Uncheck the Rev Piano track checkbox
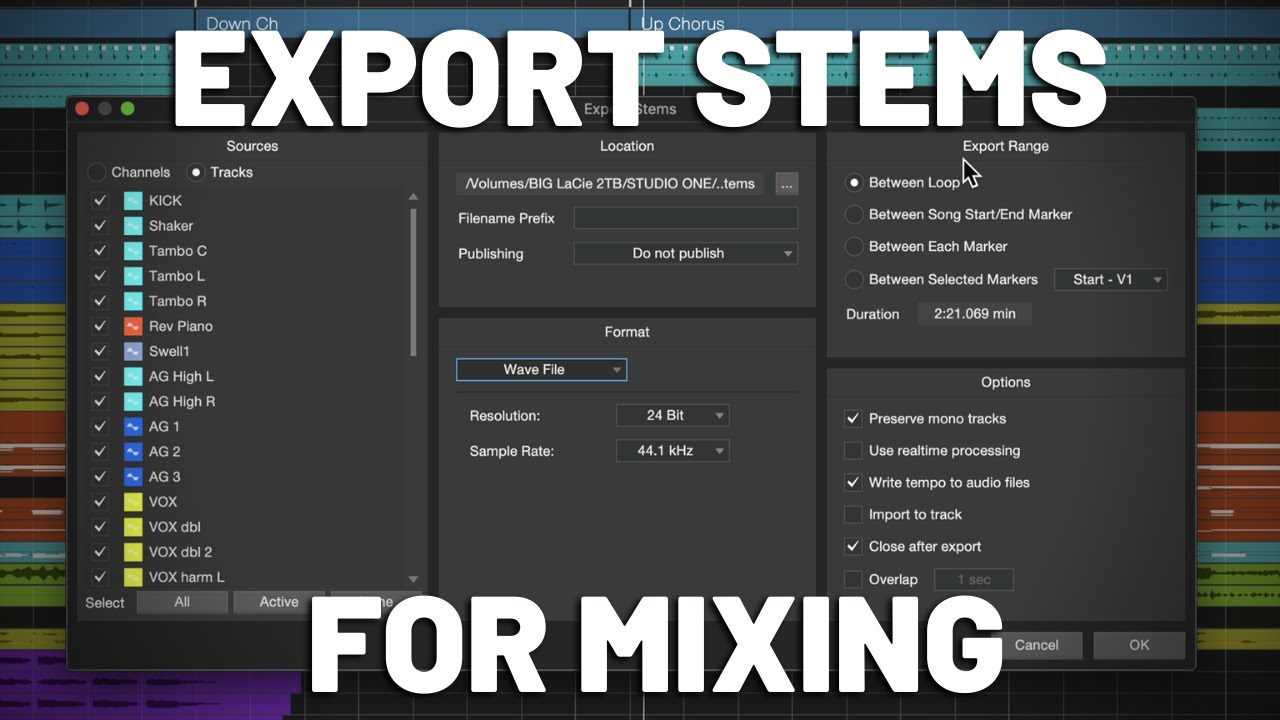Viewport: 1280px width, 720px height. [99, 326]
